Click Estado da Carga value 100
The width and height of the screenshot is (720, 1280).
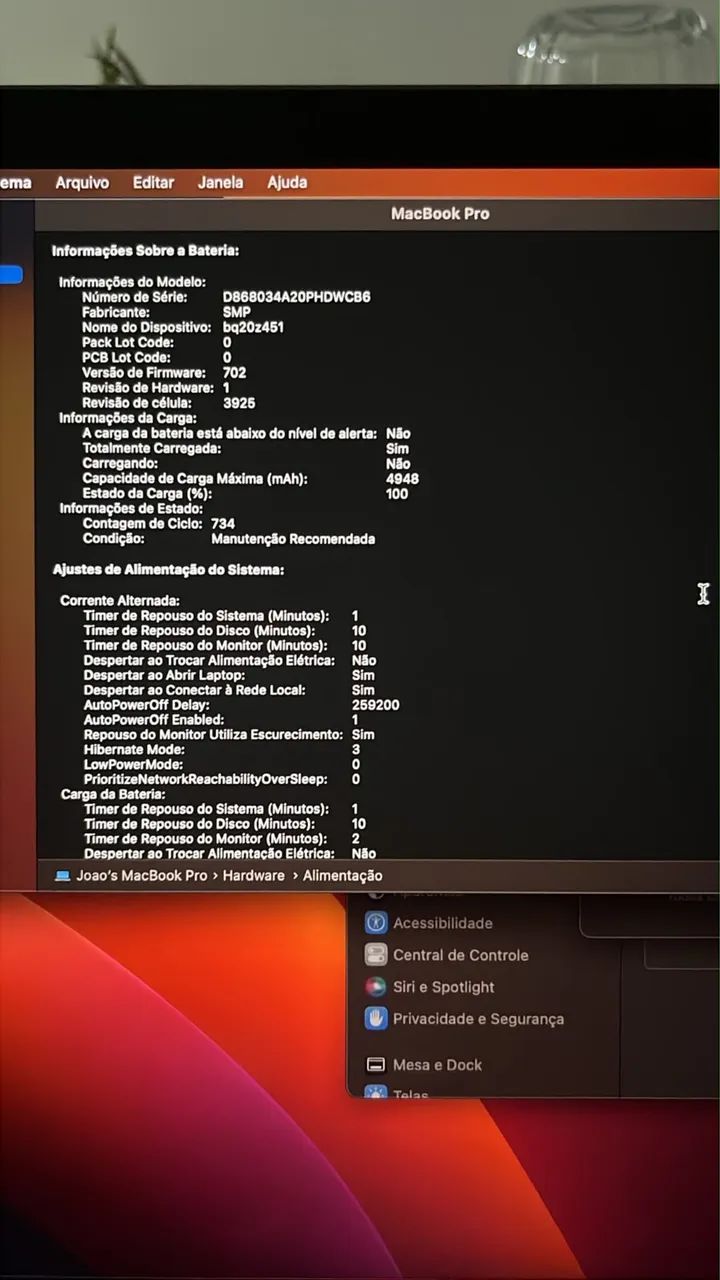point(397,494)
